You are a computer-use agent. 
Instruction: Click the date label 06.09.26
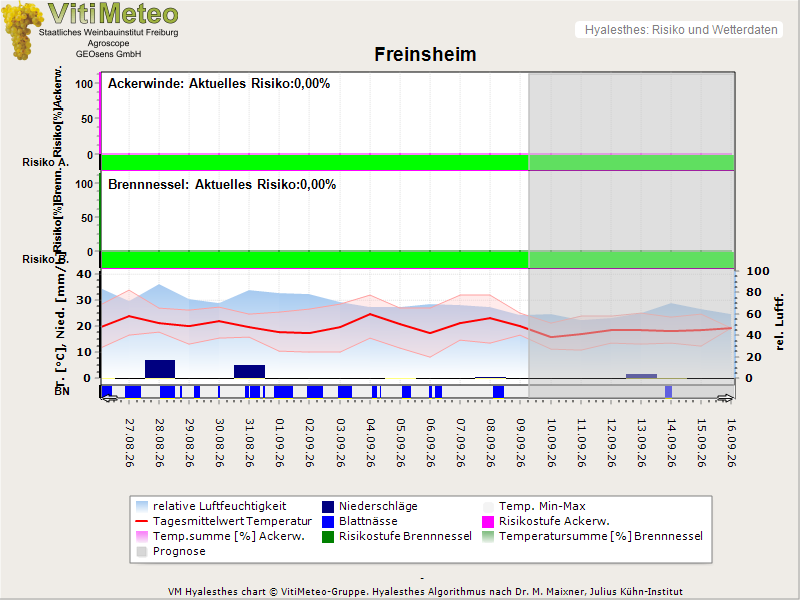431,443
